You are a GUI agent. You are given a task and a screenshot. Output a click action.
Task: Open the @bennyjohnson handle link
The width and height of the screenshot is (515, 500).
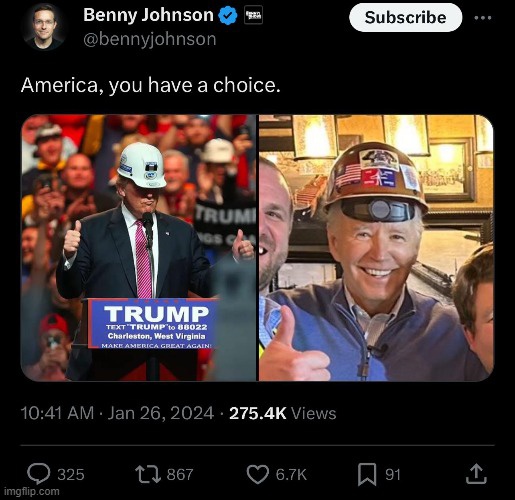(150, 40)
